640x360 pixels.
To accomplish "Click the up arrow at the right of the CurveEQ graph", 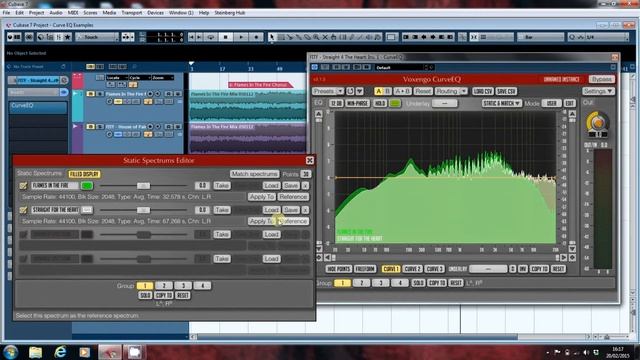I will click(x=572, y=114).
